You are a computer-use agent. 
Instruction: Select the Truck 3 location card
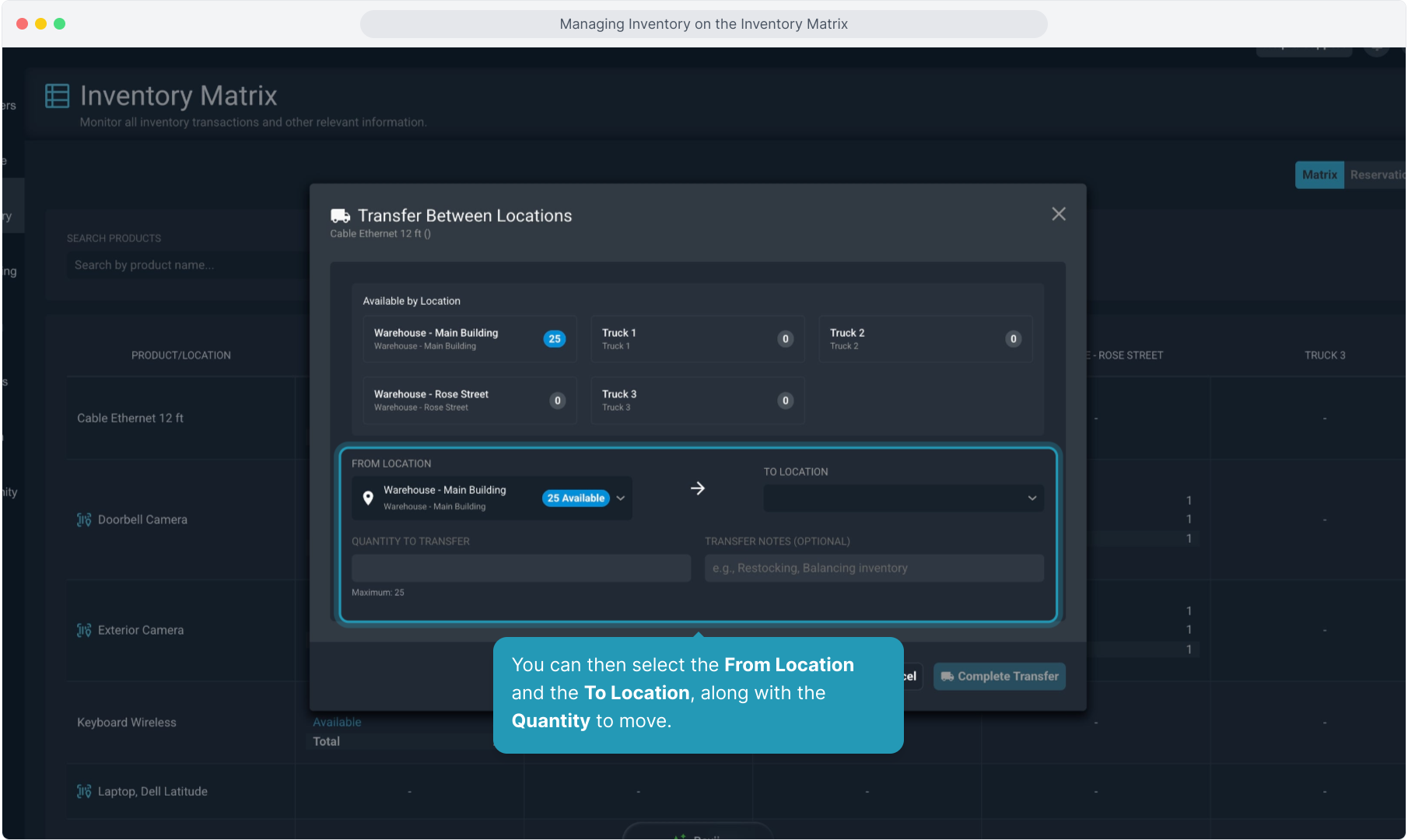click(697, 401)
